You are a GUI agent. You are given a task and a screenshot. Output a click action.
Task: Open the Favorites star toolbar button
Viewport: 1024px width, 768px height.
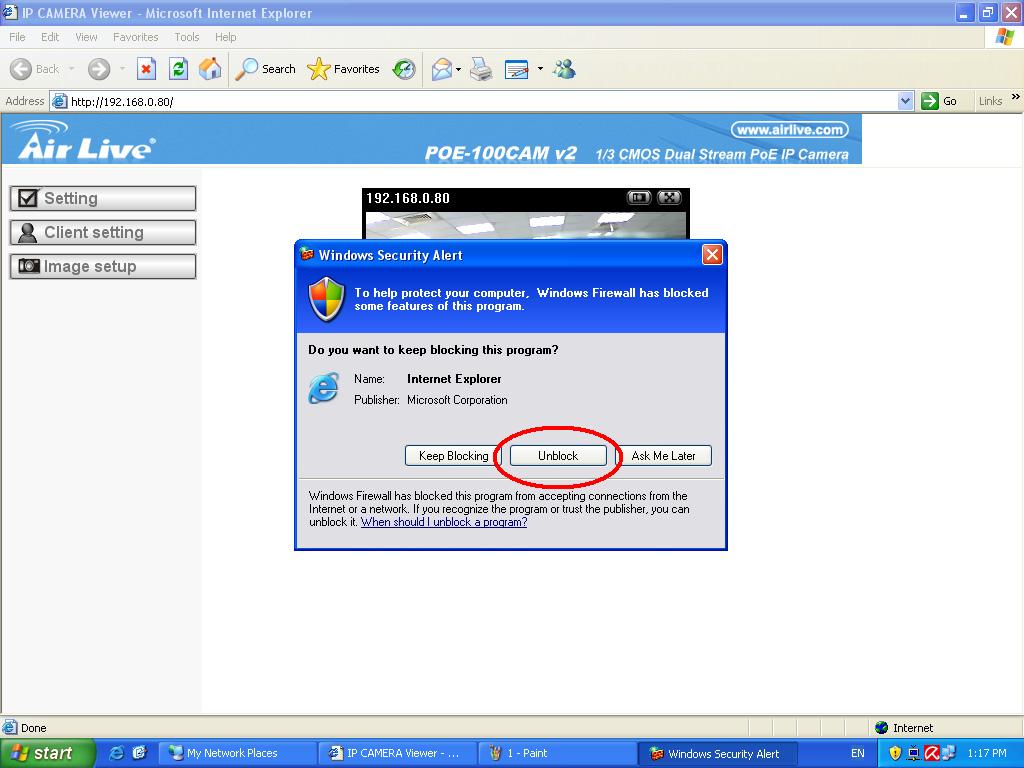[x=344, y=69]
